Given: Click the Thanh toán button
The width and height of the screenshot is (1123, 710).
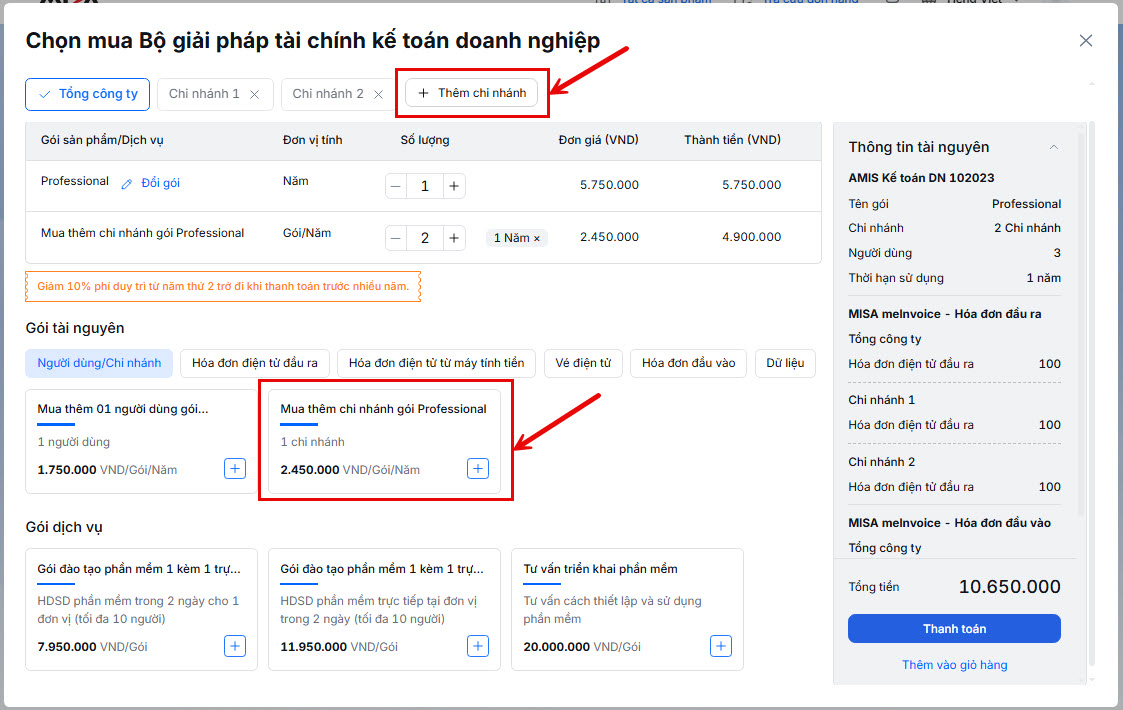Looking at the screenshot, I should point(954,628).
